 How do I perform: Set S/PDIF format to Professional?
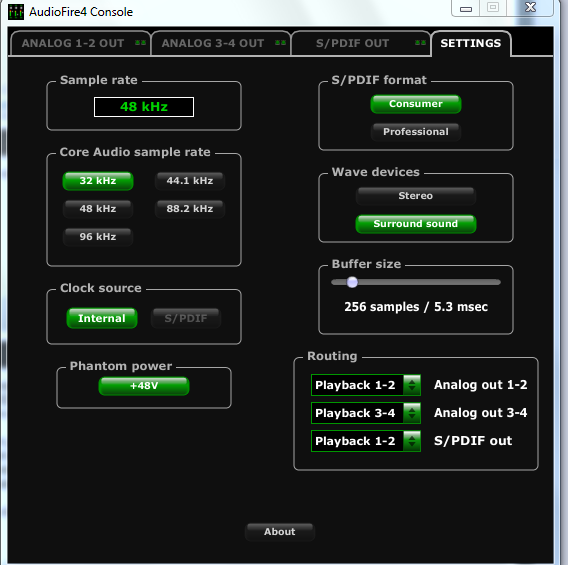[x=416, y=132]
